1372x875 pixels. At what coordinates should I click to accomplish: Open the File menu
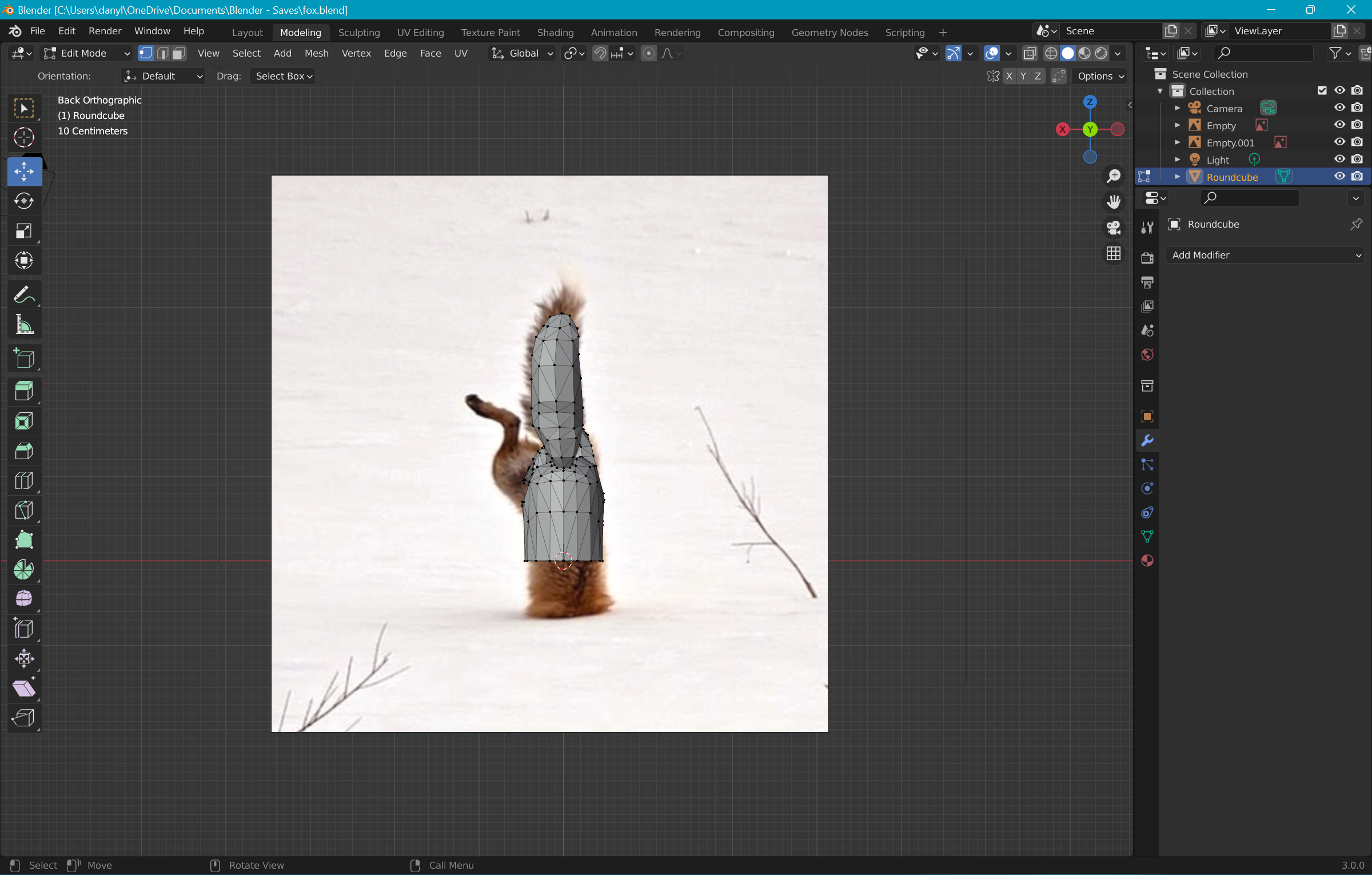pos(37,31)
